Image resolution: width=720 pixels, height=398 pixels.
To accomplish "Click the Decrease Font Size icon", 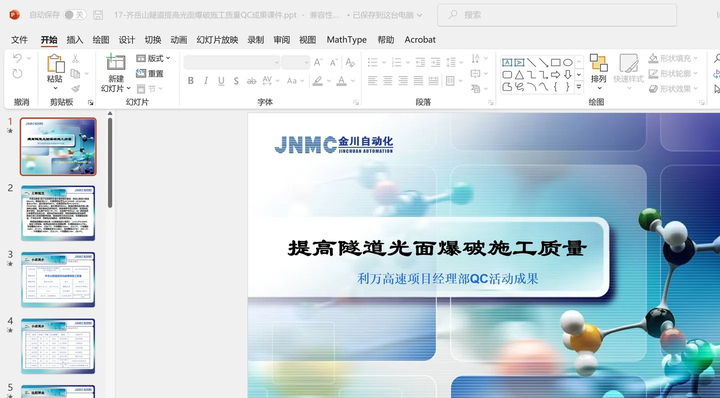I will [x=334, y=62].
